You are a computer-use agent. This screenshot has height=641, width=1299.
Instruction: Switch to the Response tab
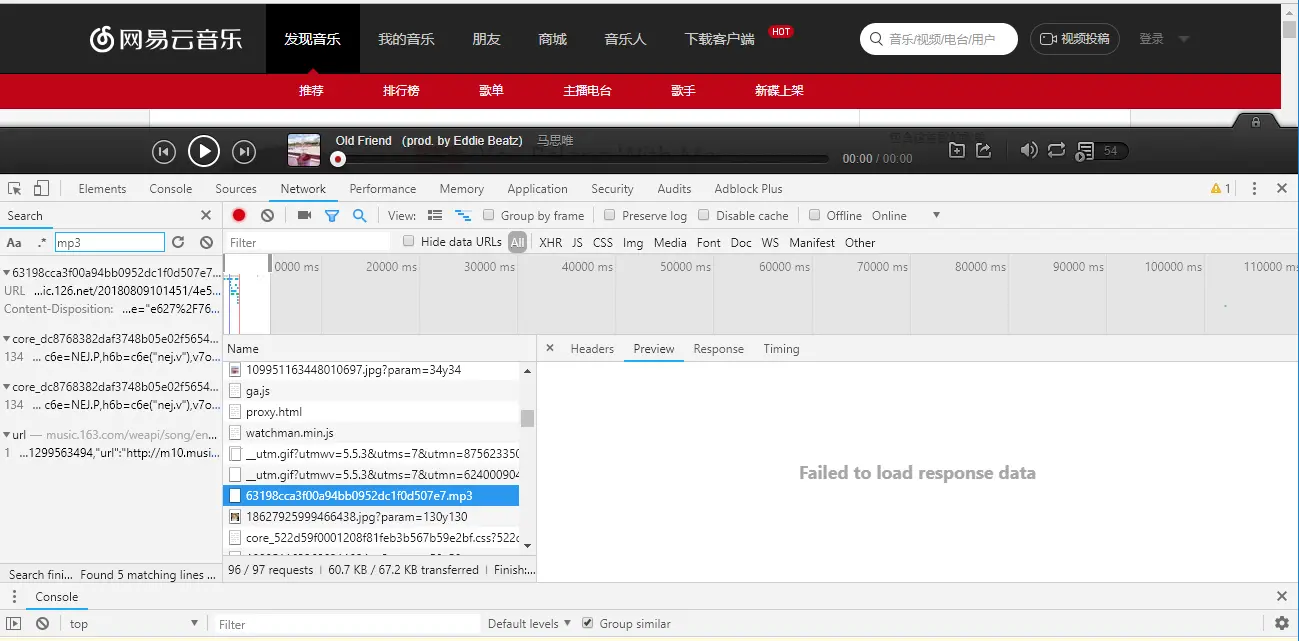tap(718, 348)
